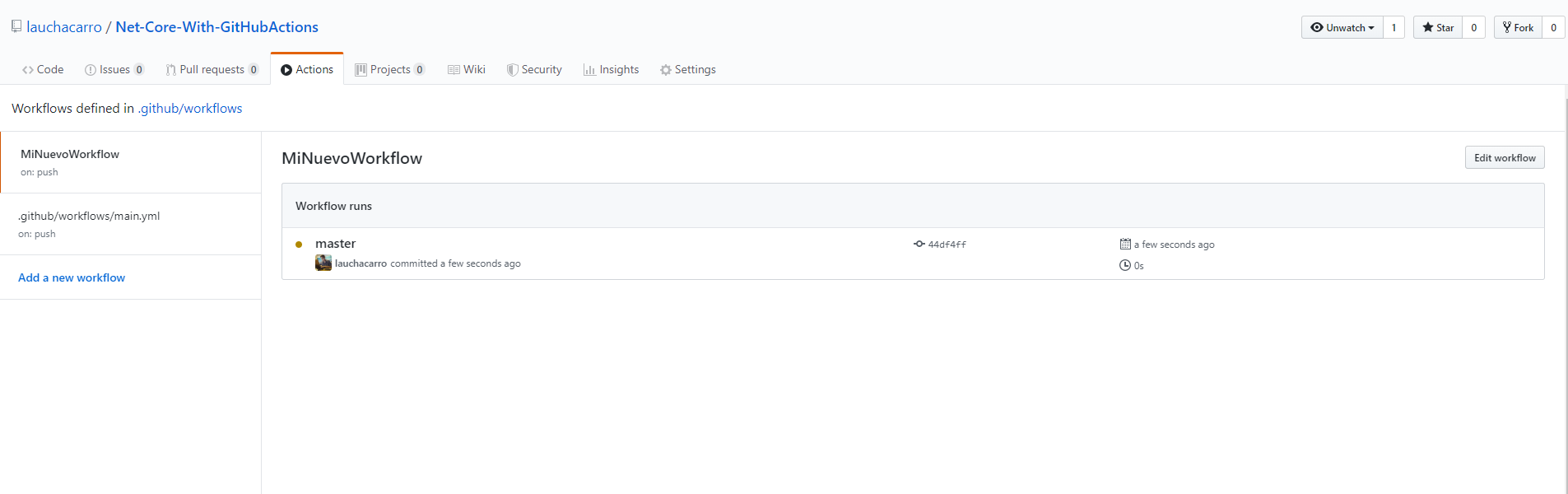Image resolution: width=1568 pixels, height=494 pixels.
Task: Click the 'a few seconds ago' run timestamp
Action: tap(1174, 245)
